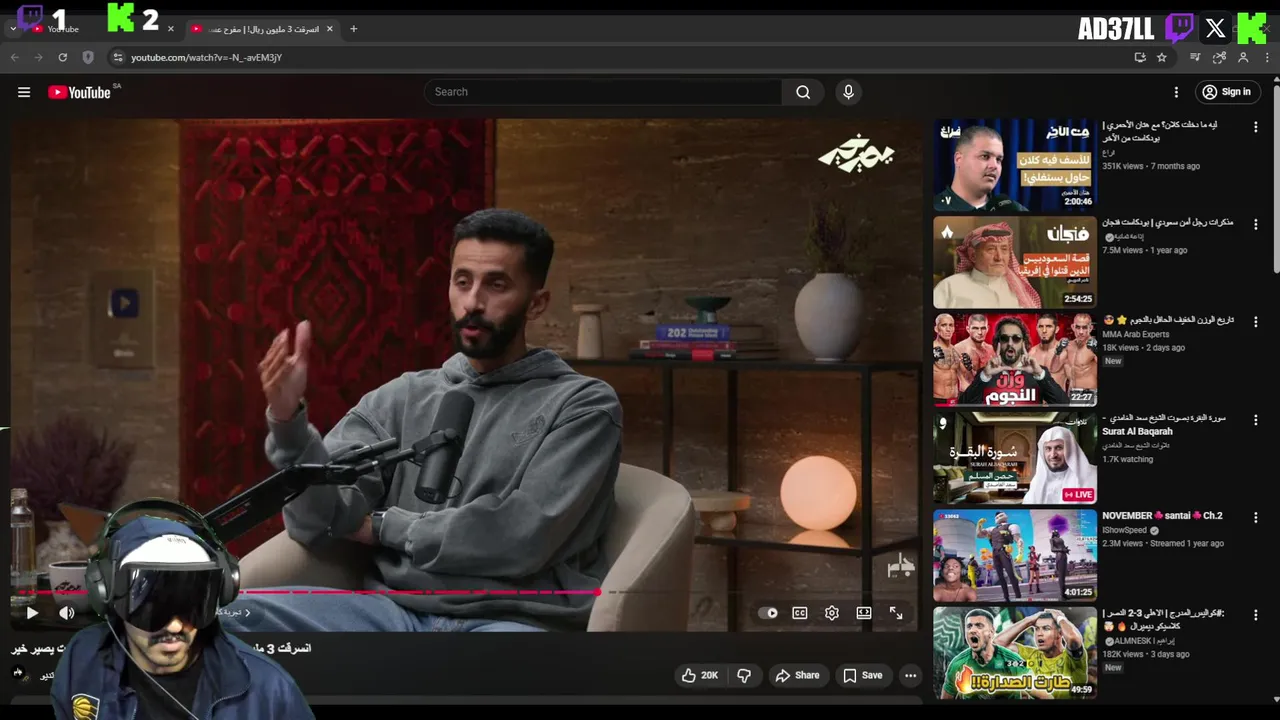Open the 22:27 MMA fighters thumbnail

[x=1015, y=360]
